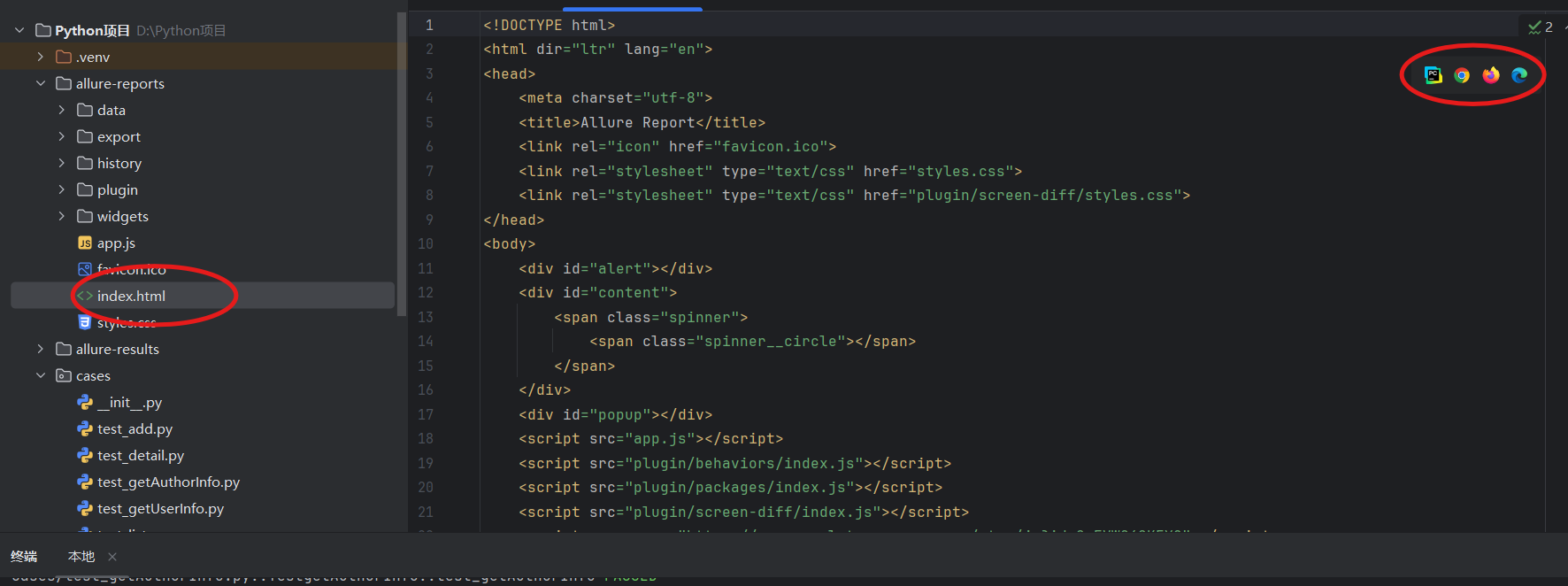Viewport: 1568px width, 586px height.
Task: Collapse the cases folder
Action: [x=41, y=375]
